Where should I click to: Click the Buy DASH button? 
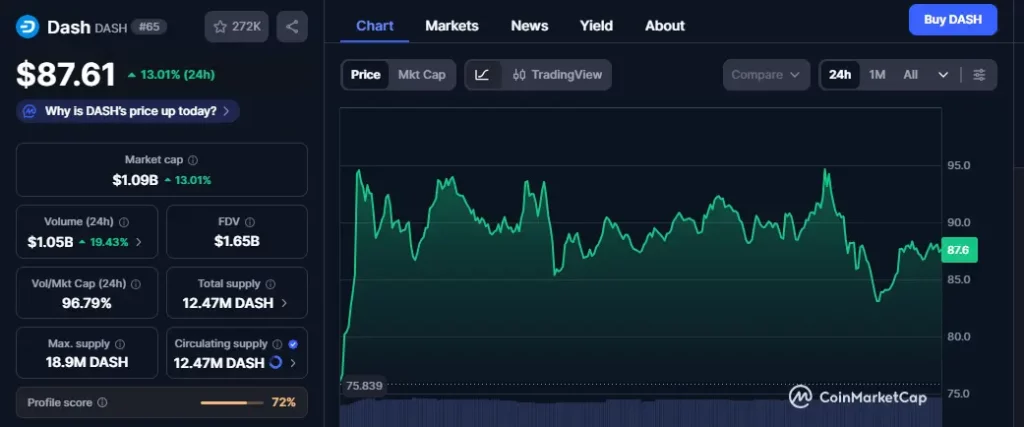(952, 19)
